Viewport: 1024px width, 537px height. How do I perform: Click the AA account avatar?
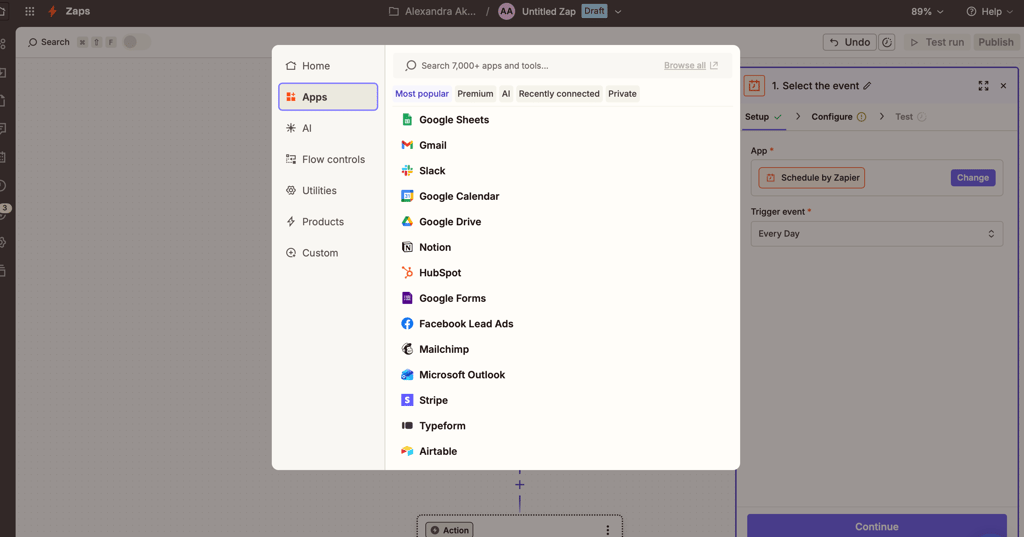coord(506,11)
